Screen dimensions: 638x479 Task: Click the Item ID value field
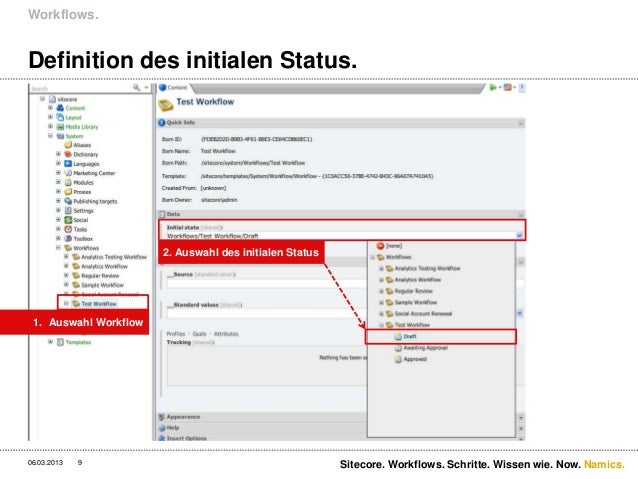point(256,139)
